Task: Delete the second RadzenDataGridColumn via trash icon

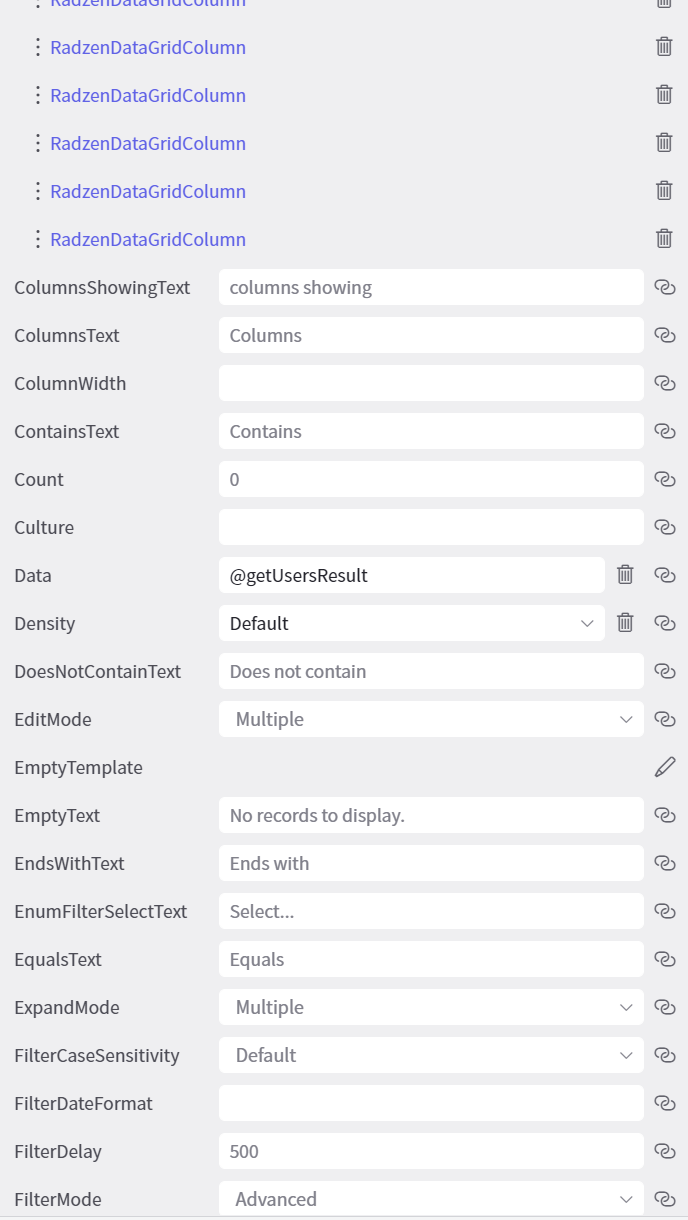Action: coord(664,47)
